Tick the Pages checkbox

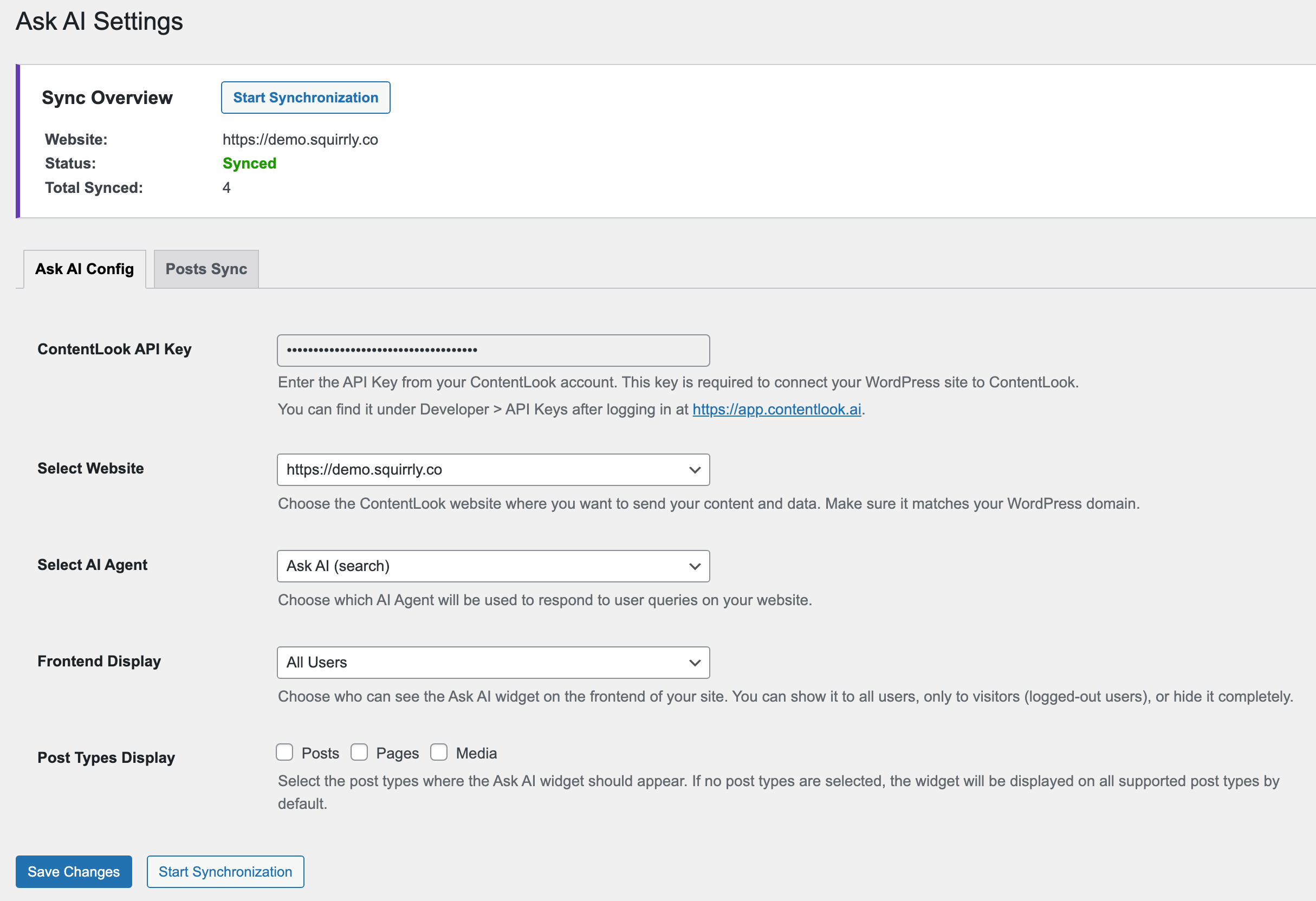[x=359, y=752]
